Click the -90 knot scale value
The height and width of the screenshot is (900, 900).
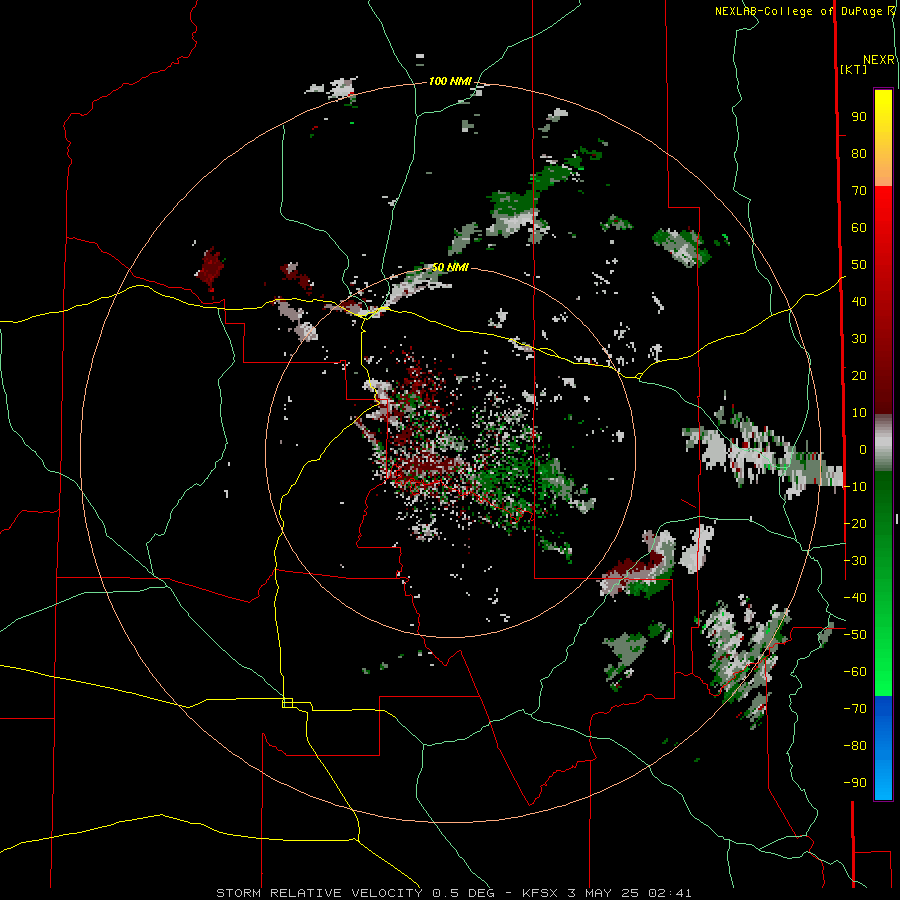pos(855,783)
